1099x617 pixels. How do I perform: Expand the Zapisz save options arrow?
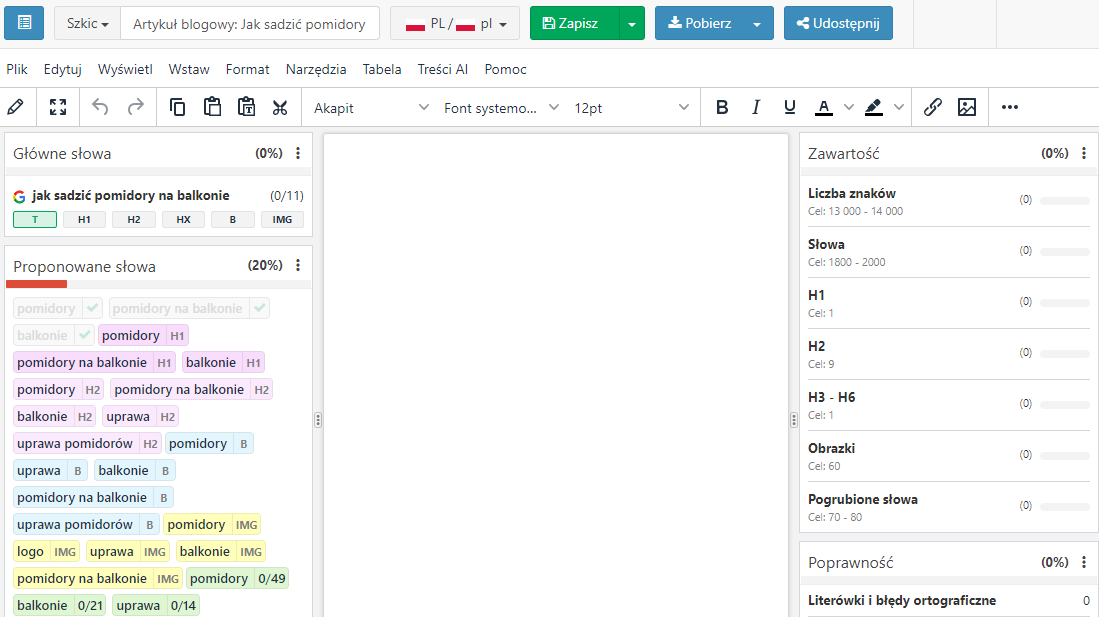(x=632, y=23)
